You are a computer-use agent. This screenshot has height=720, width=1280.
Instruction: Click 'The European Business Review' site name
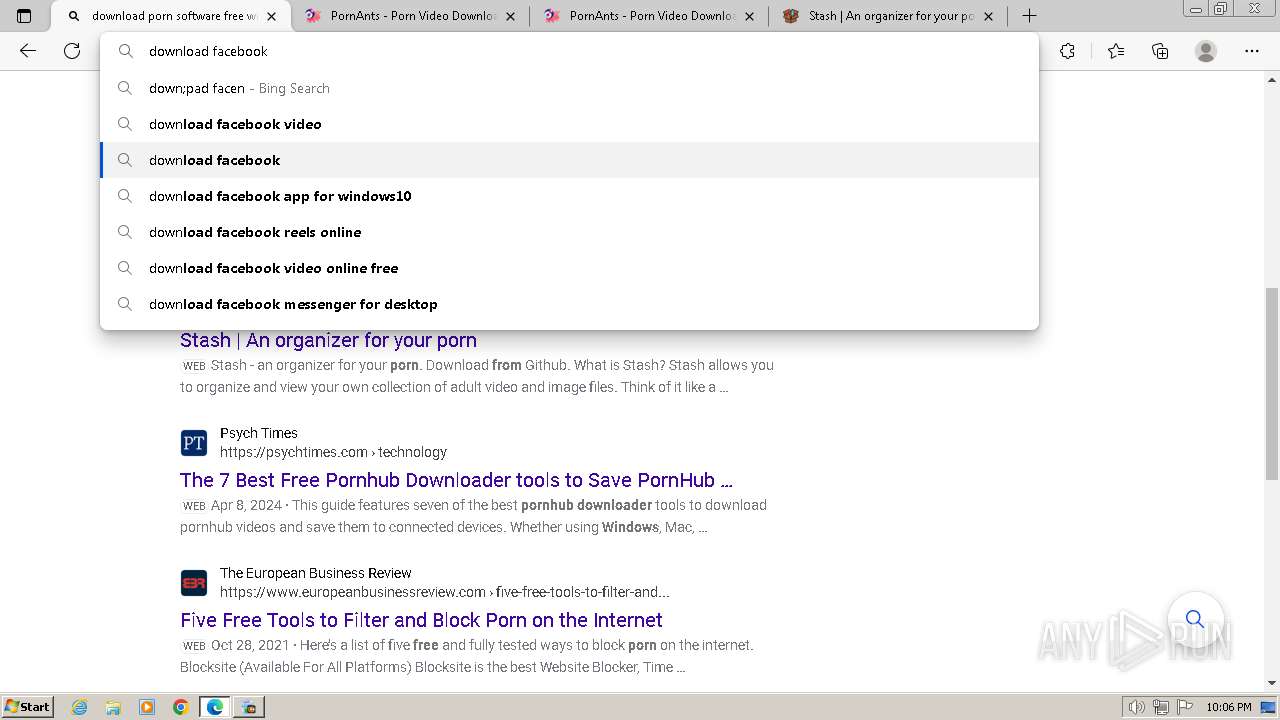[316, 573]
